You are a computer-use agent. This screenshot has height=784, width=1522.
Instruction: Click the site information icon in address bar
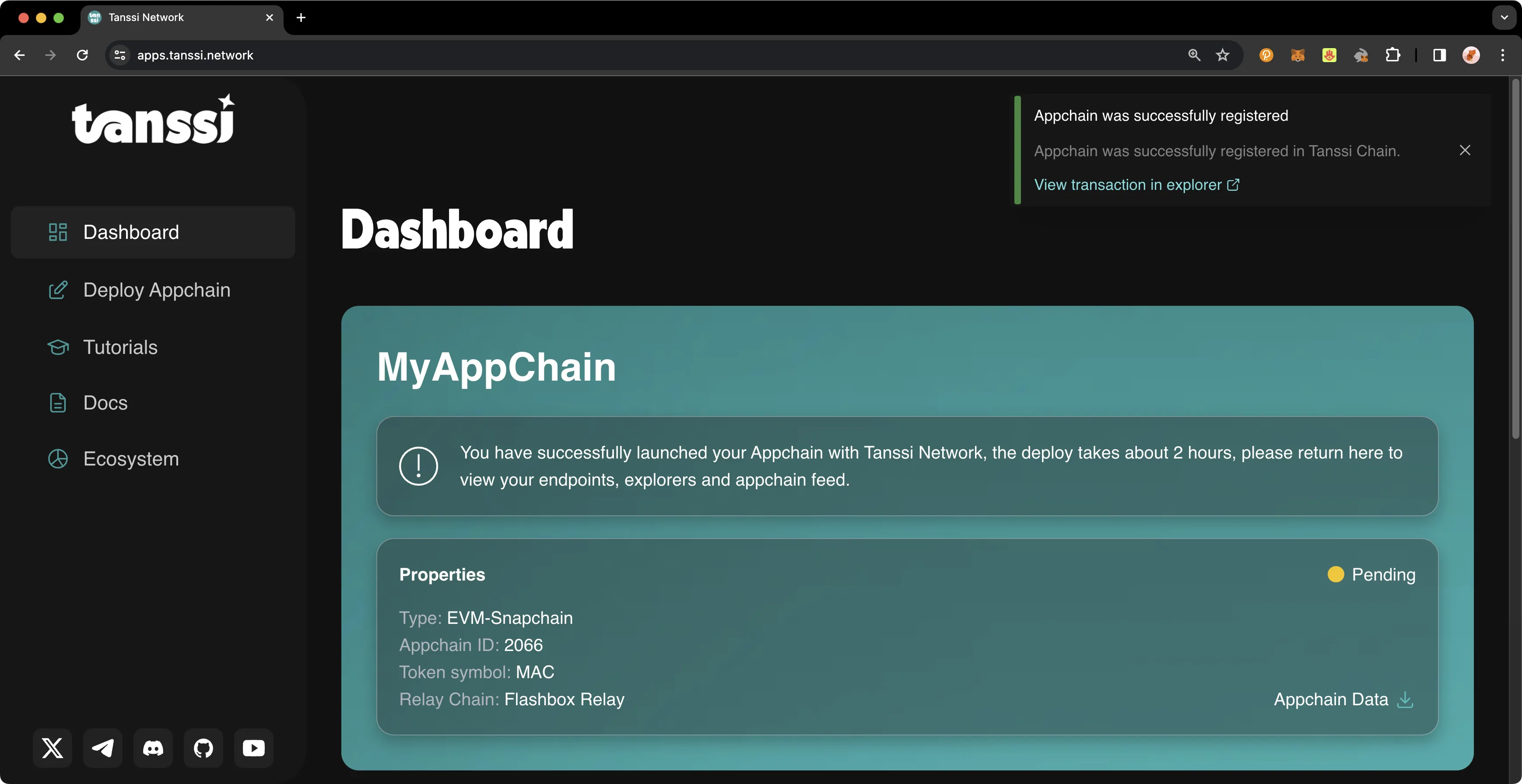tap(120, 55)
